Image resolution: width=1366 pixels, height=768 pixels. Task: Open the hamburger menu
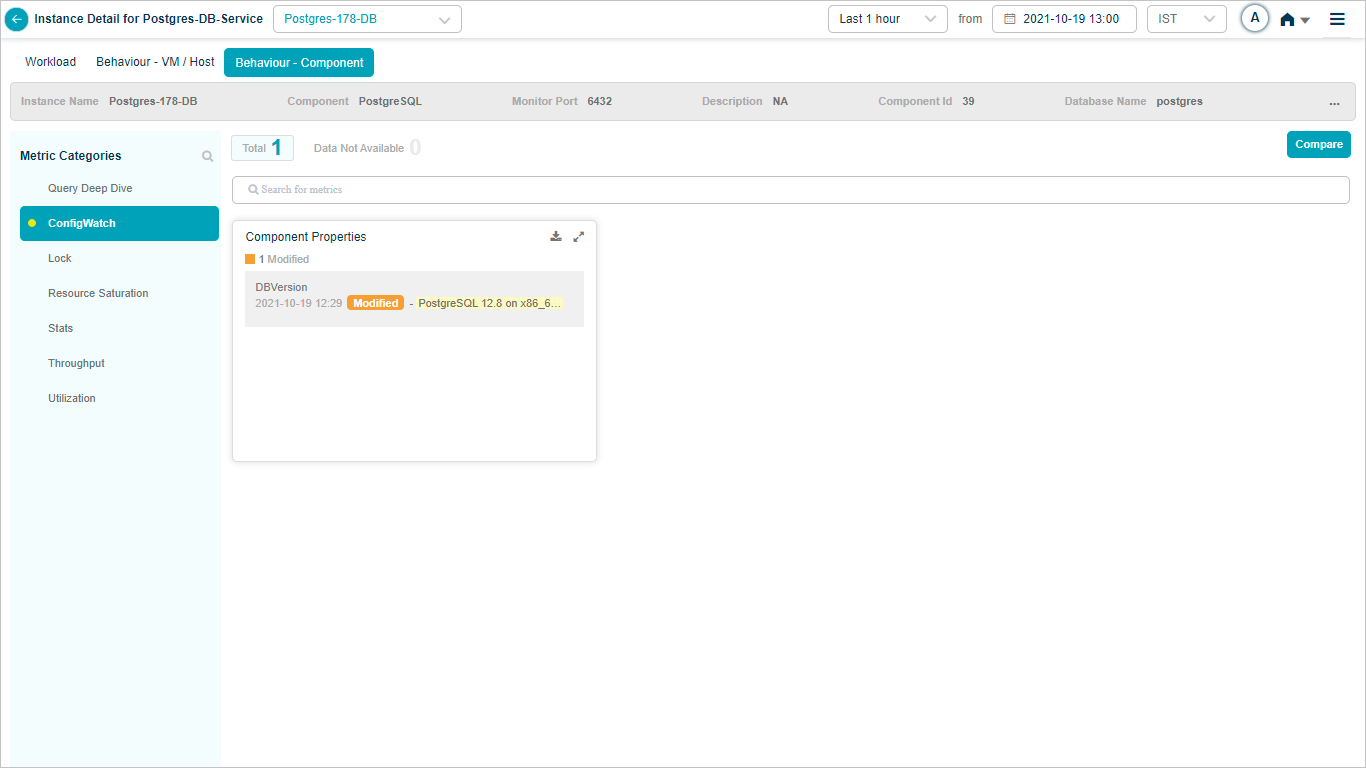pyautogui.click(x=1337, y=19)
